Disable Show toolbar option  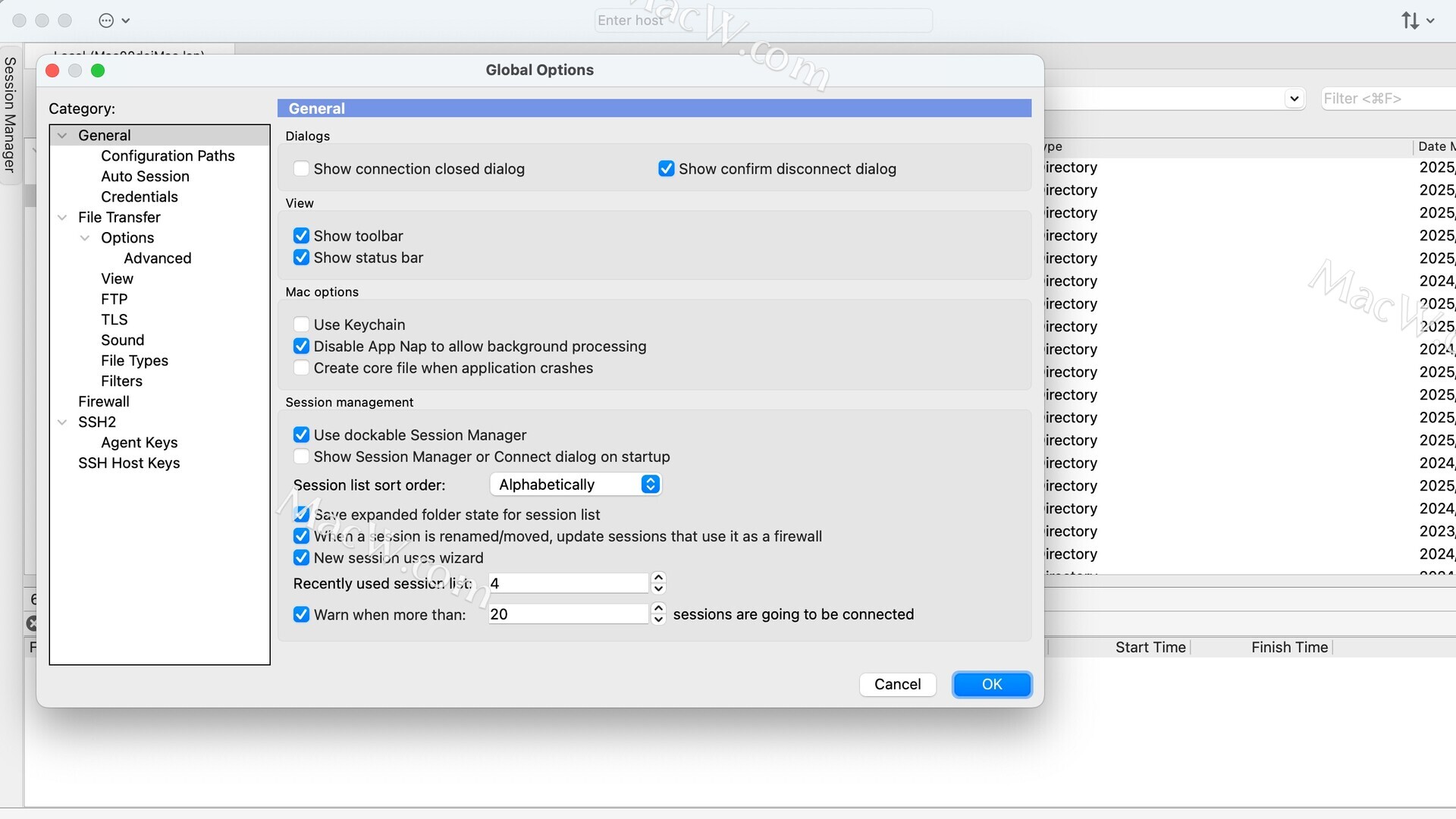click(x=301, y=236)
